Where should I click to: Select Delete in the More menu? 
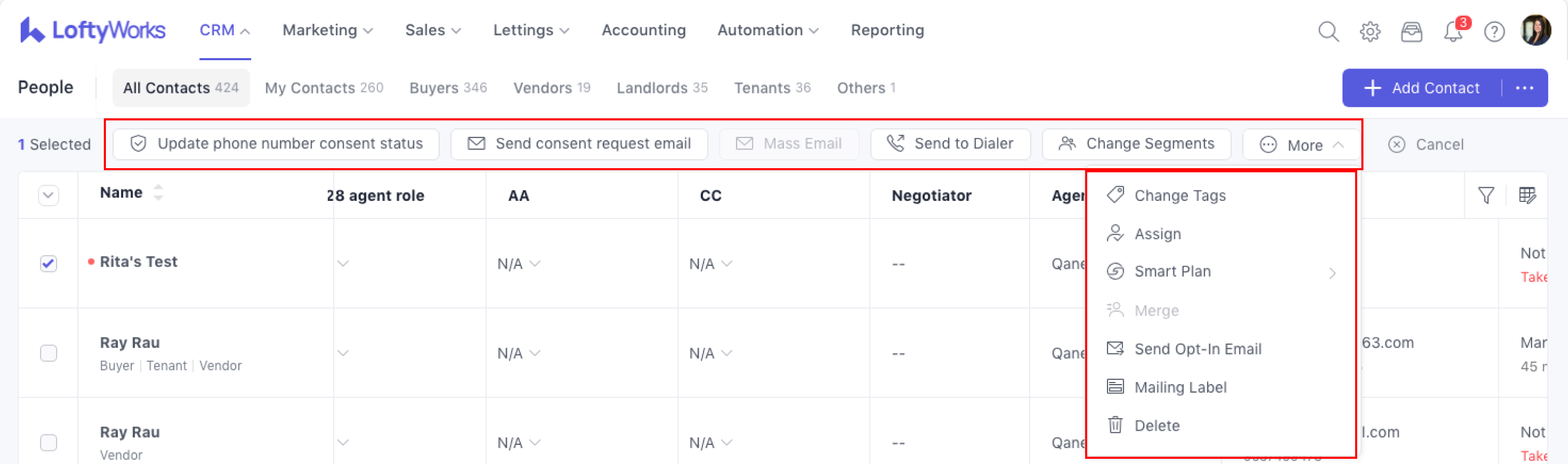tap(1156, 426)
